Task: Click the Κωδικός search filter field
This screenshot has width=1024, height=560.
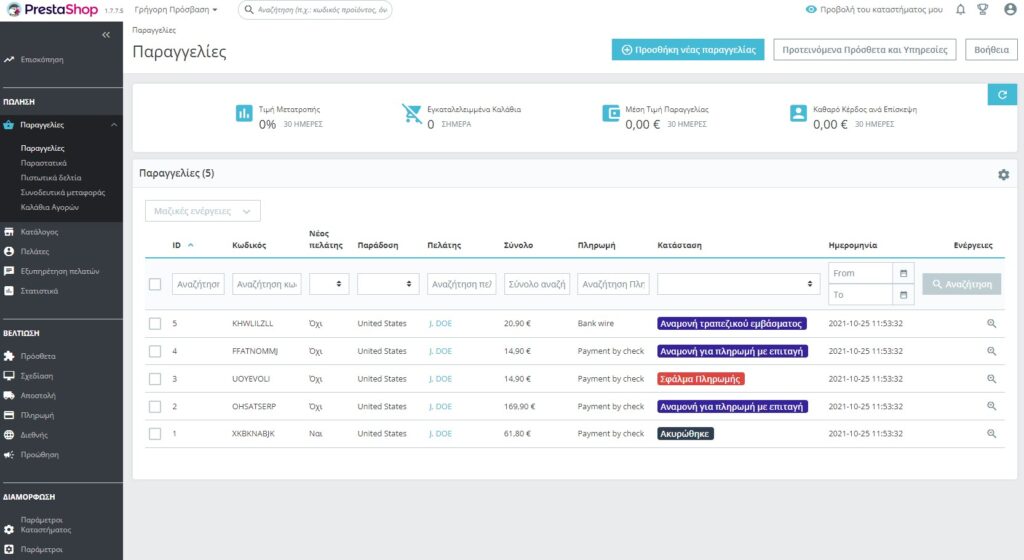Action: (x=266, y=285)
